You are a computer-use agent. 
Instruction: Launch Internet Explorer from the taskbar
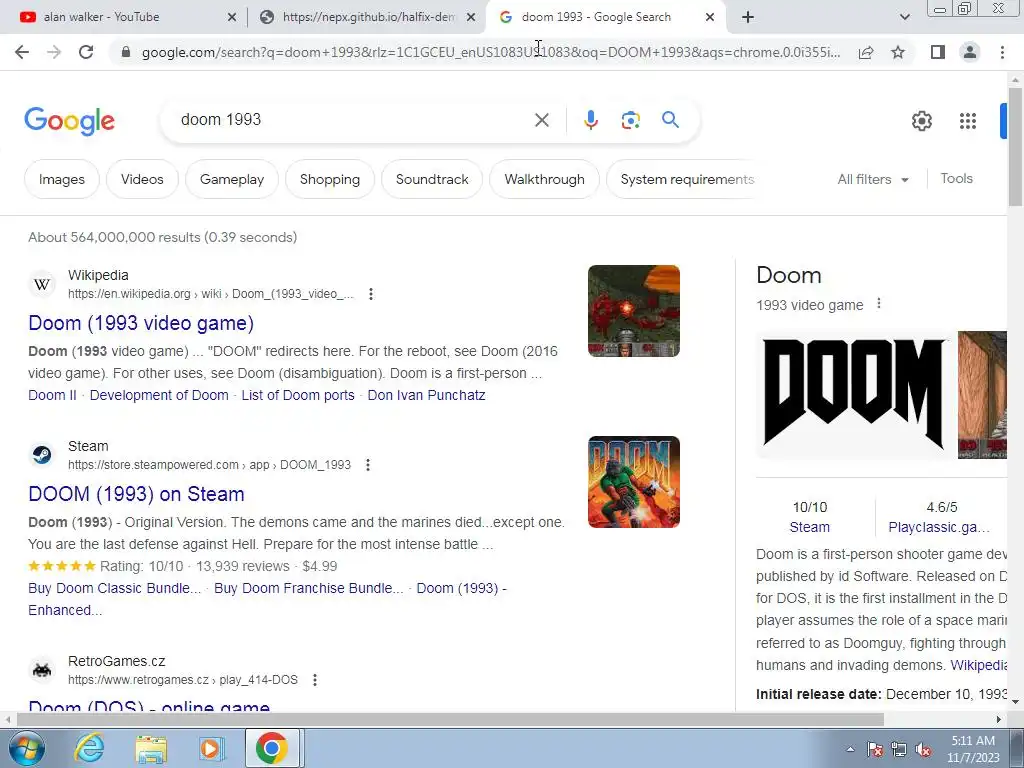pos(89,749)
